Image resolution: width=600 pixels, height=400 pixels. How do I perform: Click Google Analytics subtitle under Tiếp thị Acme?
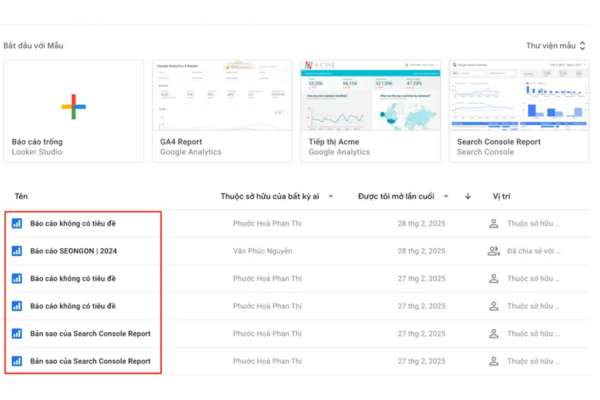pos(339,152)
